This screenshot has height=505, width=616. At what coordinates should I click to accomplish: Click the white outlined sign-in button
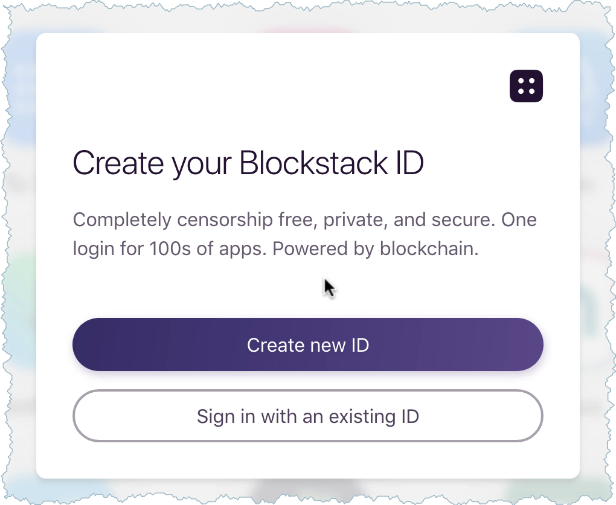click(x=308, y=416)
